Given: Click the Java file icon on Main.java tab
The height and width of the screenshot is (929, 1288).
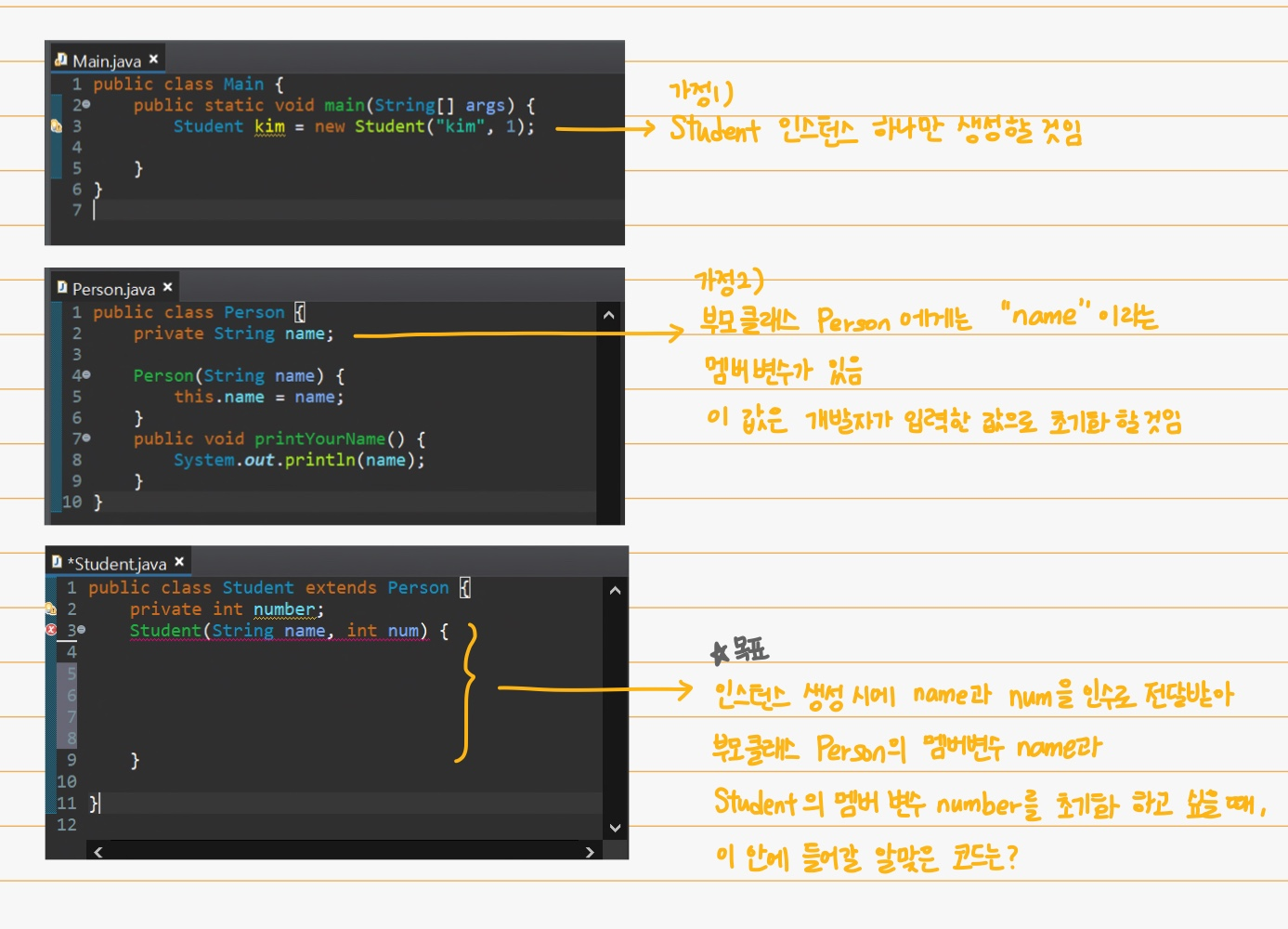Looking at the screenshot, I should tap(61, 59).
